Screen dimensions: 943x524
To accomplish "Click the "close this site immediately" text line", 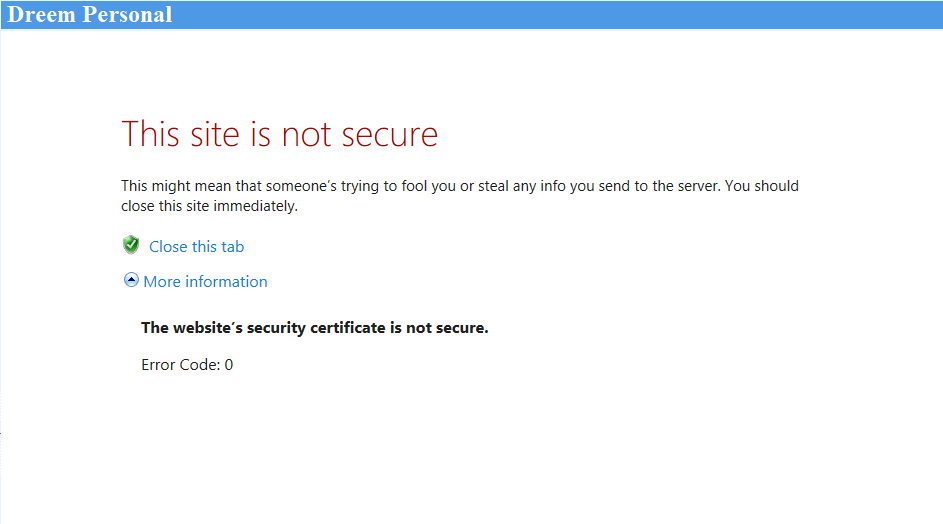I will (x=209, y=207).
